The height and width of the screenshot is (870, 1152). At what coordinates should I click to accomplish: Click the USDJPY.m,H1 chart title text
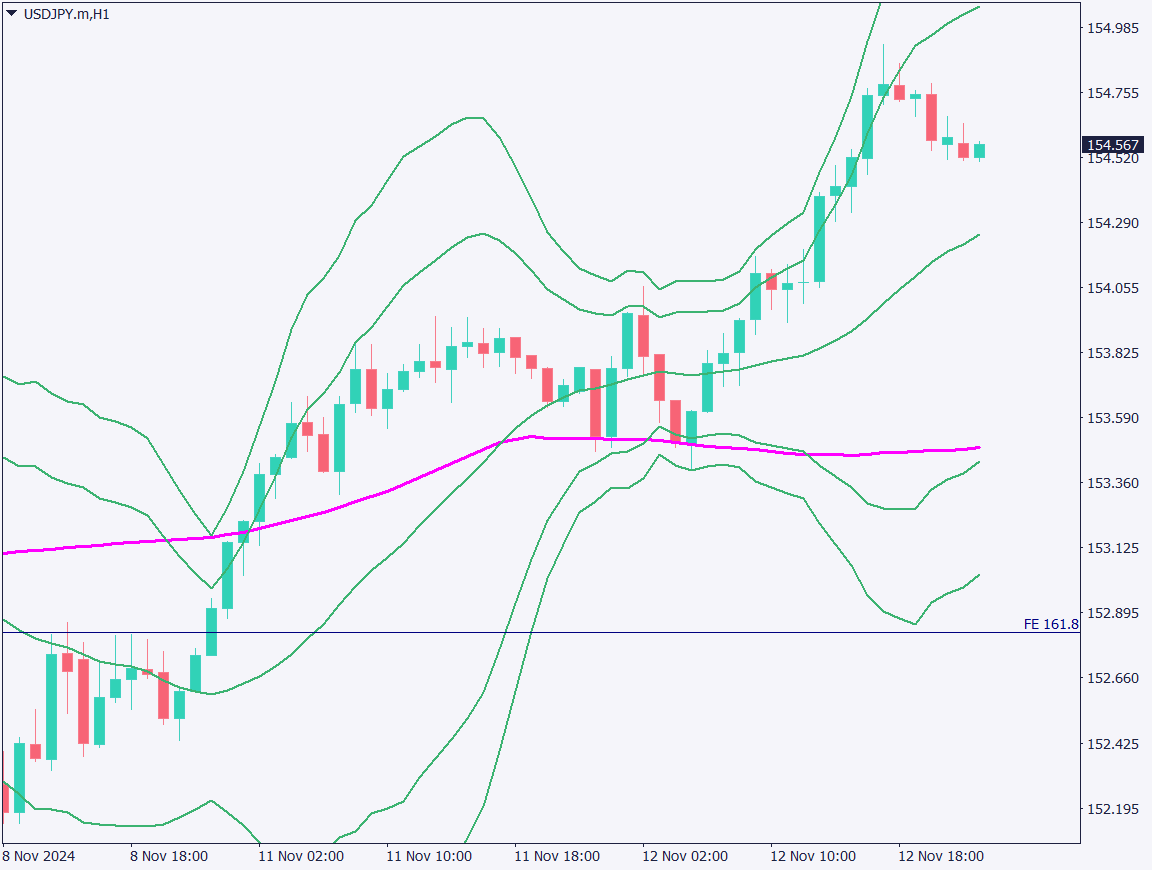tap(66, 14)
